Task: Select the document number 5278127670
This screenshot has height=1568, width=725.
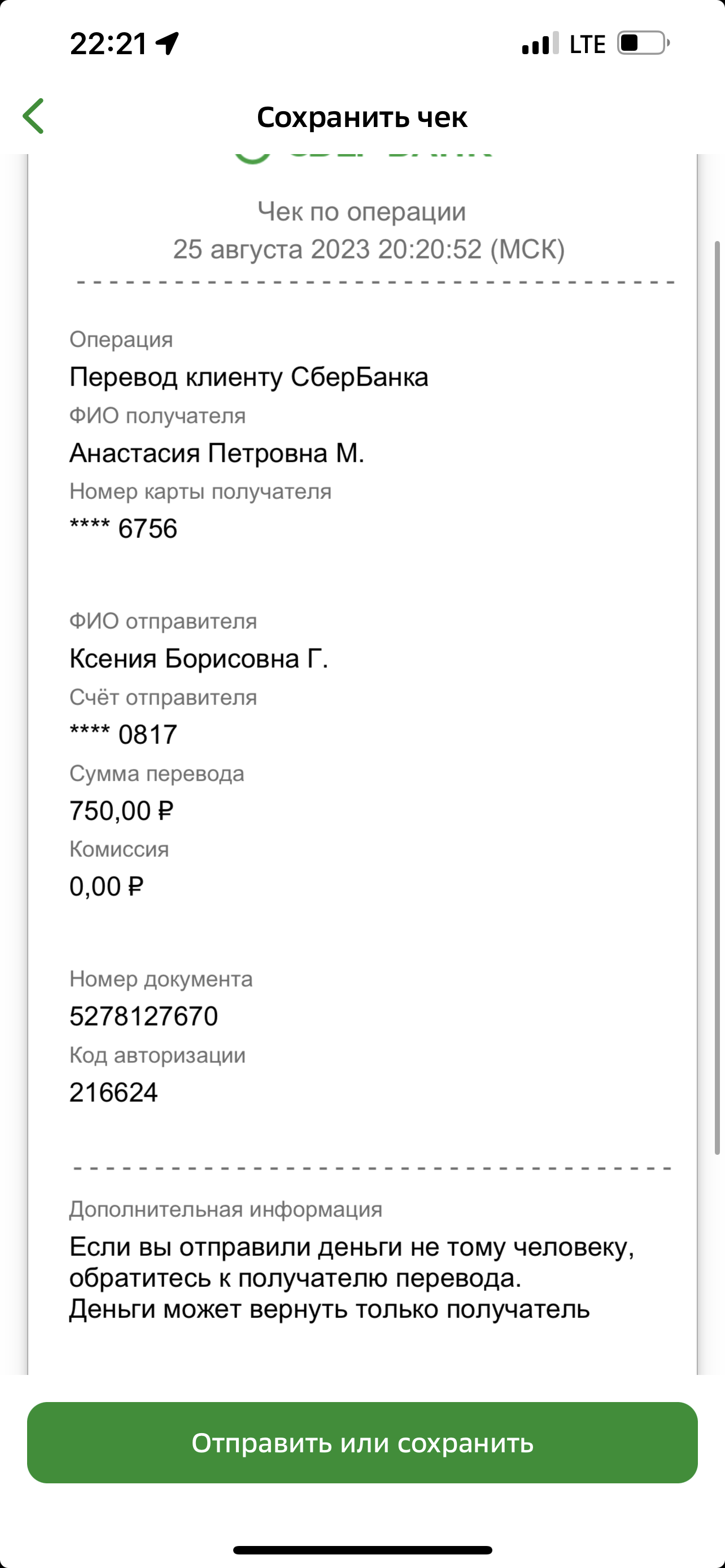Action: coord(143,1017)
